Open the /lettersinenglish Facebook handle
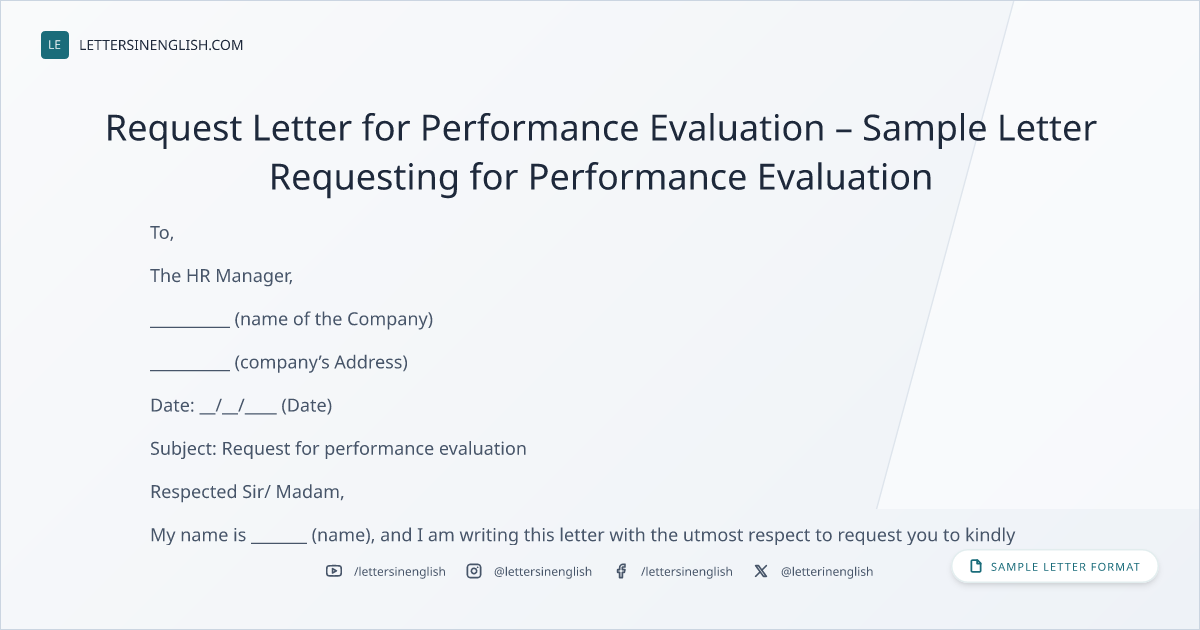 (x=687, y=571)
